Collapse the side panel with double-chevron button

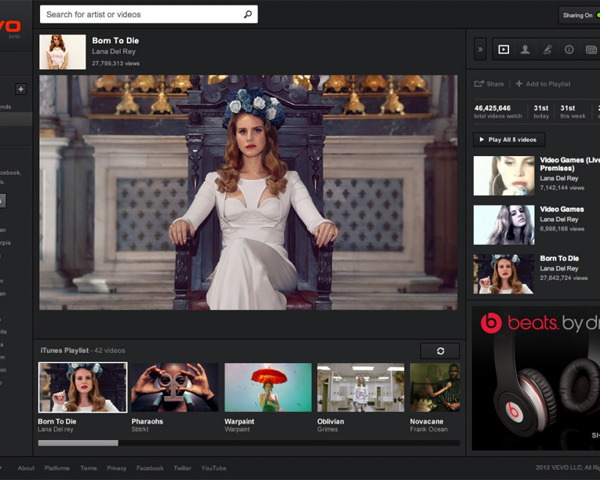[480, 49]
